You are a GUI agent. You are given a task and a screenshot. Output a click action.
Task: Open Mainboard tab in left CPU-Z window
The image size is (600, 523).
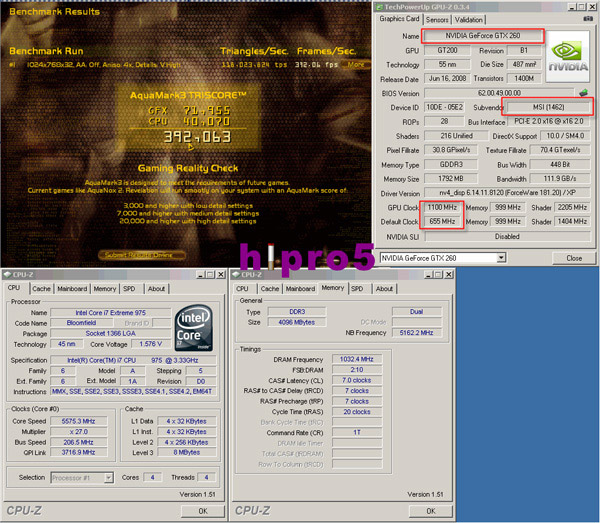coord(72,289)
